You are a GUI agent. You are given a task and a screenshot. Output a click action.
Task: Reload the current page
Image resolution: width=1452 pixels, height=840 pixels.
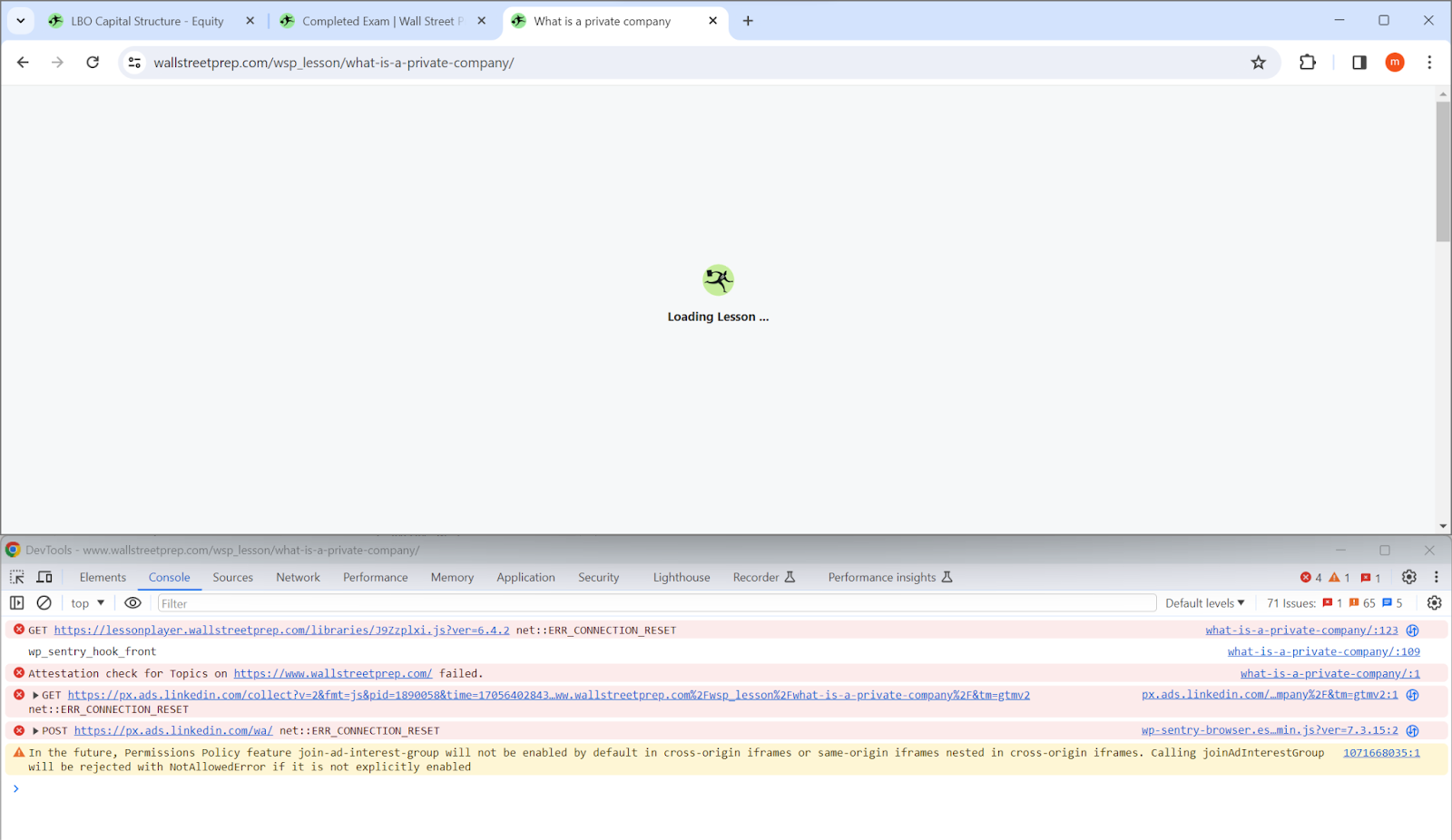(x=93, y=63)
